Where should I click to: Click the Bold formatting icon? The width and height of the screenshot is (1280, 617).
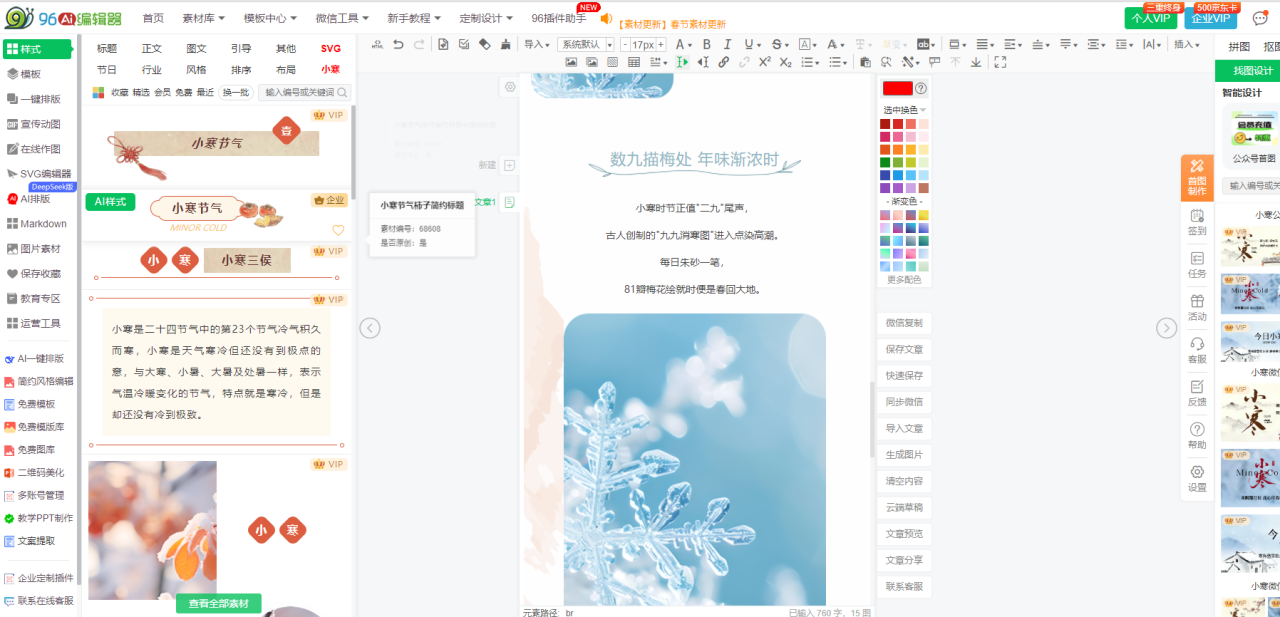point(707,44)
